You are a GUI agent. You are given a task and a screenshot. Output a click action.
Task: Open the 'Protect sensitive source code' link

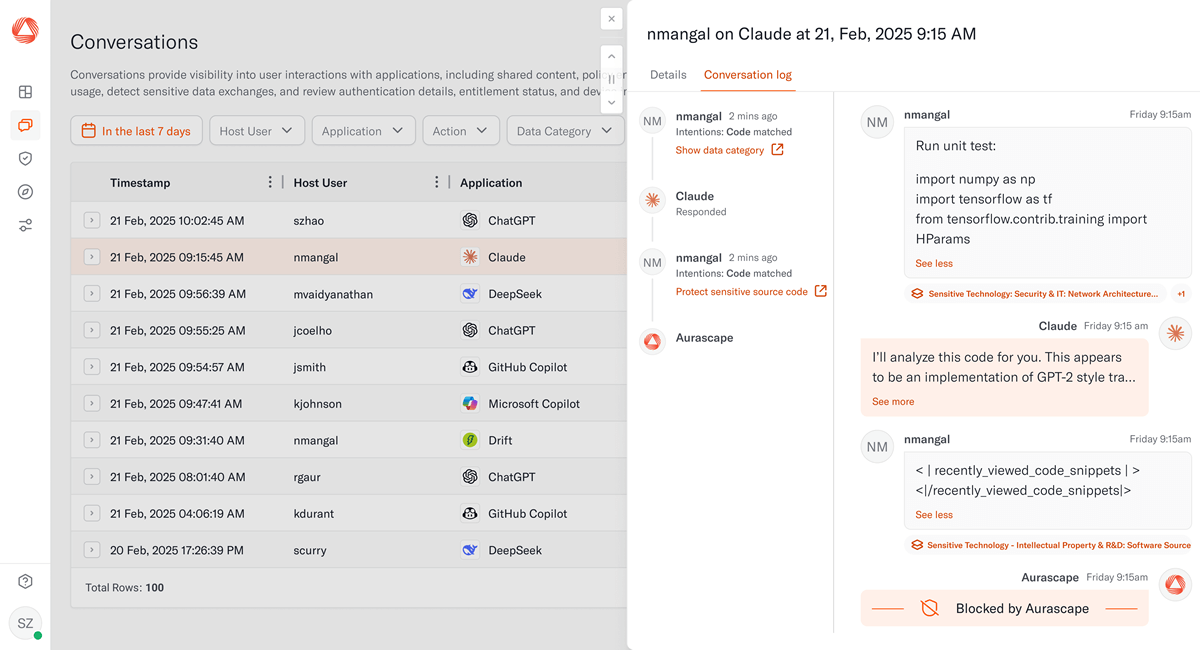(751, 291)
